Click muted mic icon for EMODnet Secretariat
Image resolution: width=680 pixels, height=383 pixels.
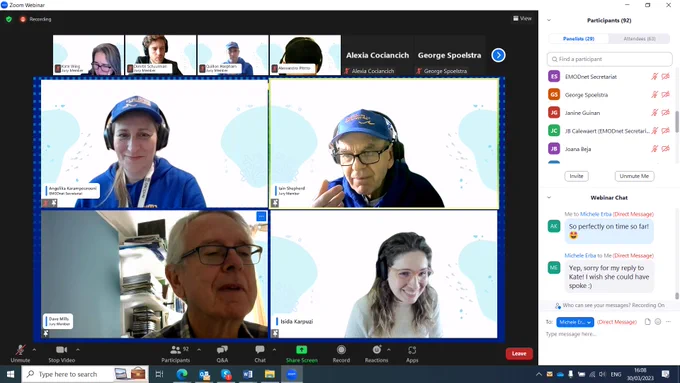654,76
